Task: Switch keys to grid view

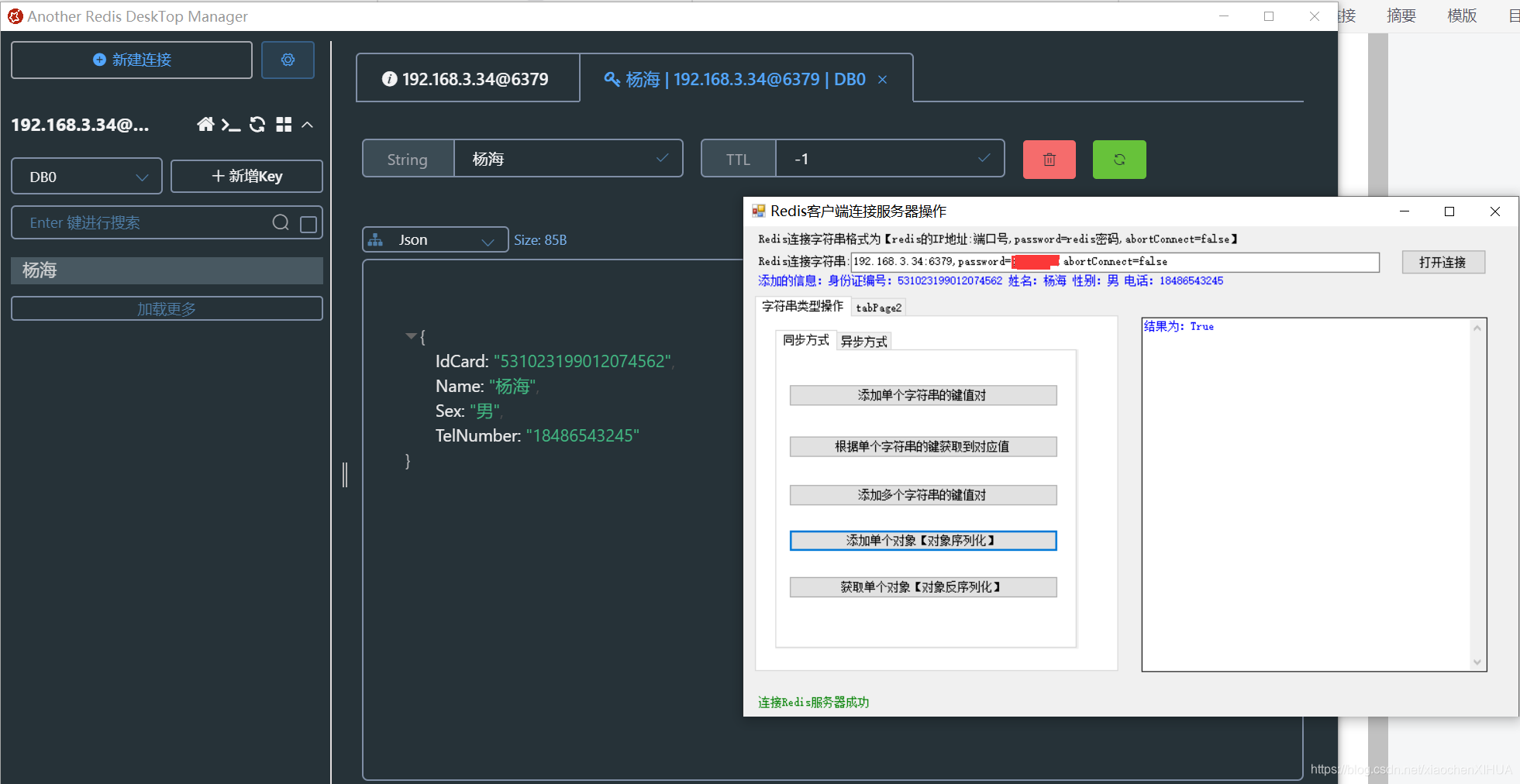Action: (x=283, y=124)
